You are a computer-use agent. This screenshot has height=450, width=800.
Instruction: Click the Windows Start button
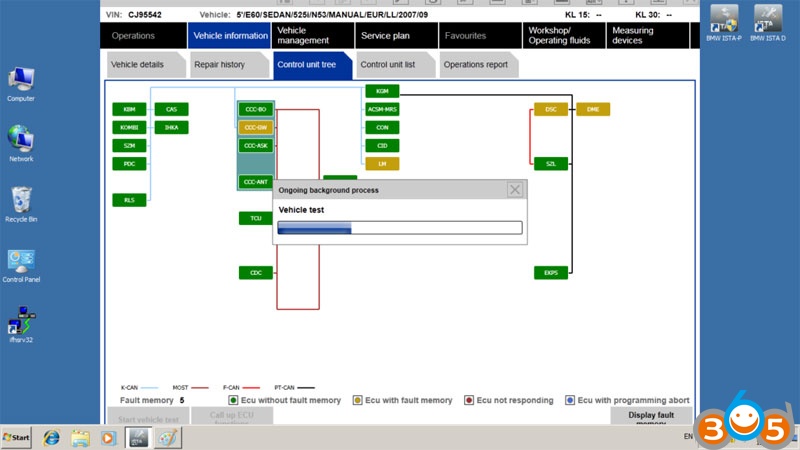[16, 438]
